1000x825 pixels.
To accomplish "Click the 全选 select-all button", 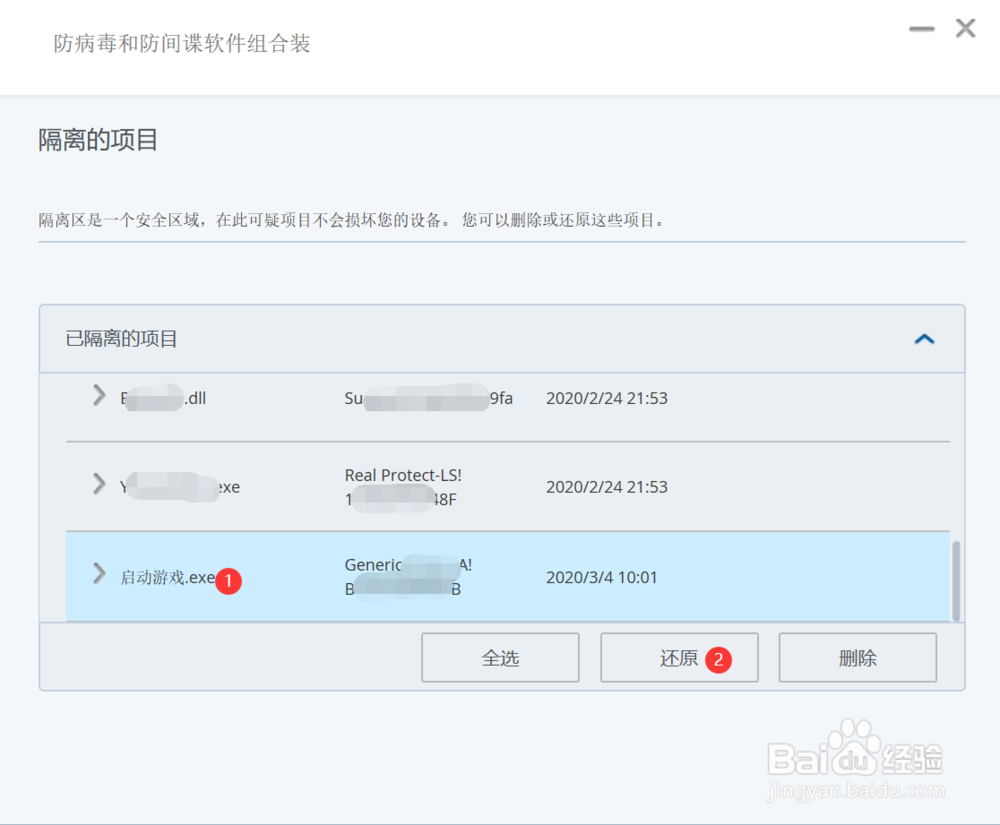I will pyautogui.click(x=500, y=657).
